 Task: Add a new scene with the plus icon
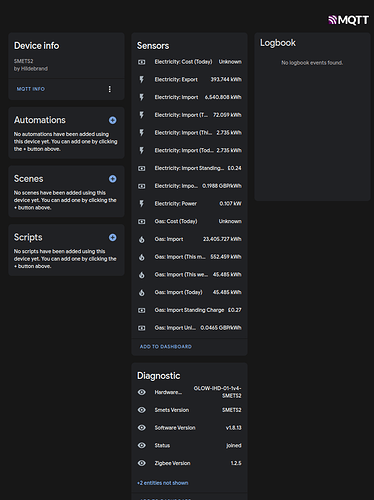point(113,179)
